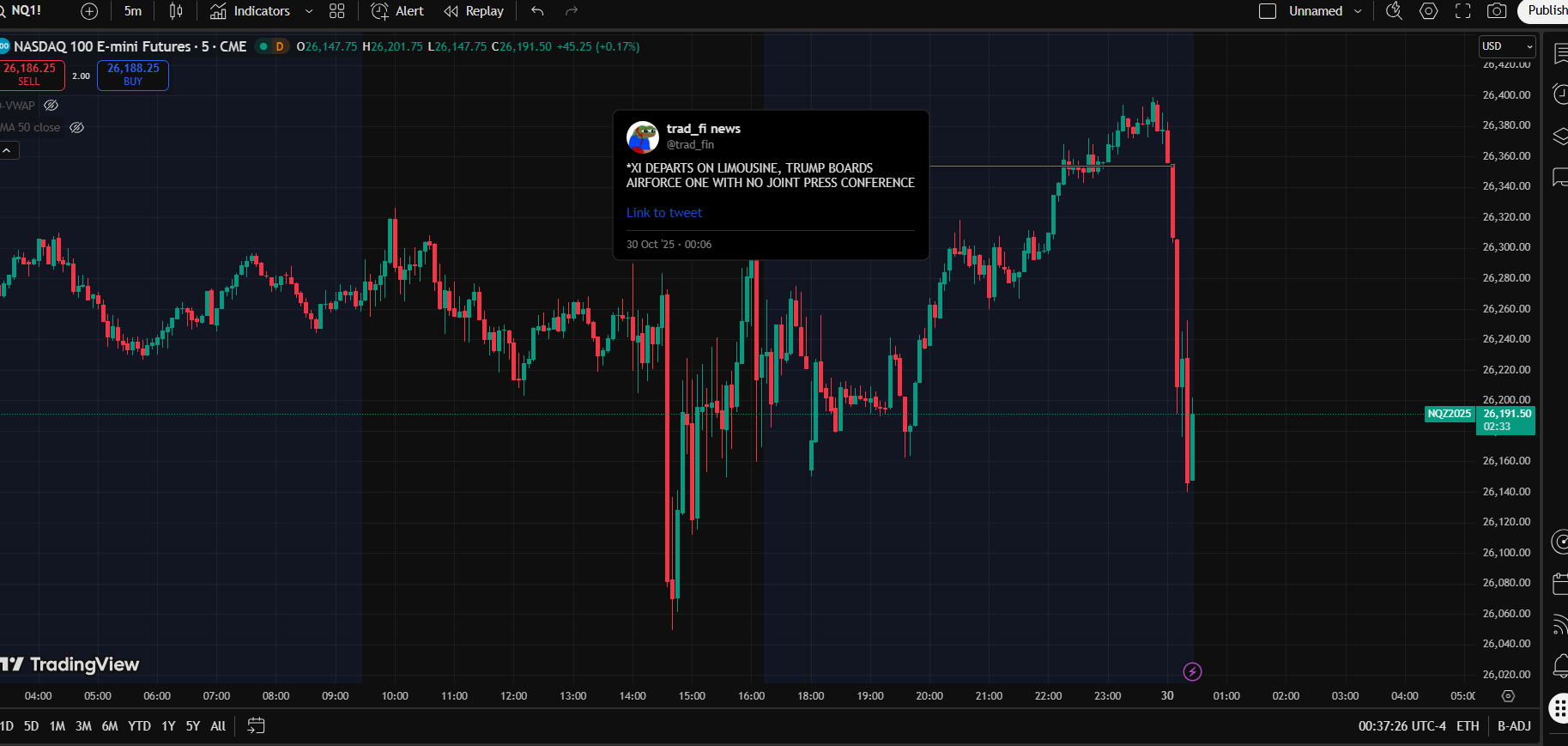Click the orange D data status badge

tap(280, 46)
